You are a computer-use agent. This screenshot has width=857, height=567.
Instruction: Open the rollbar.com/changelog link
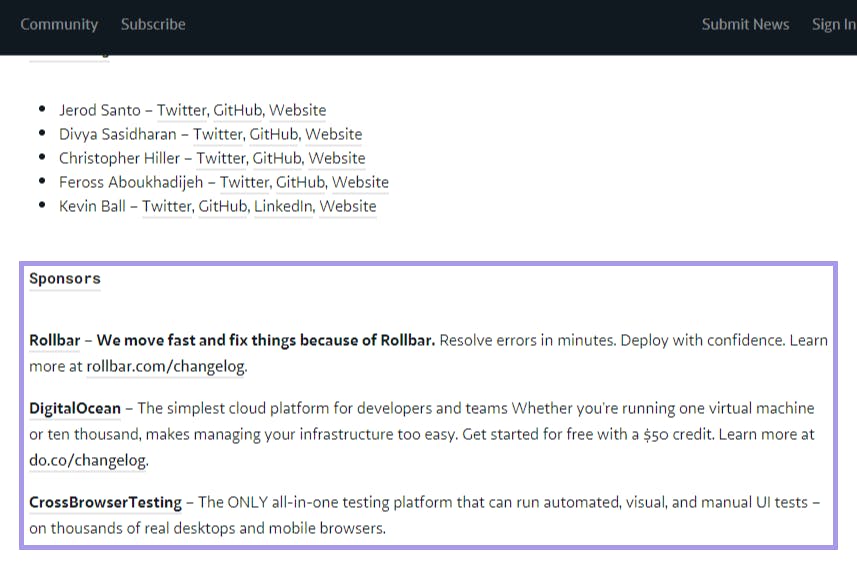pos(166,366)
